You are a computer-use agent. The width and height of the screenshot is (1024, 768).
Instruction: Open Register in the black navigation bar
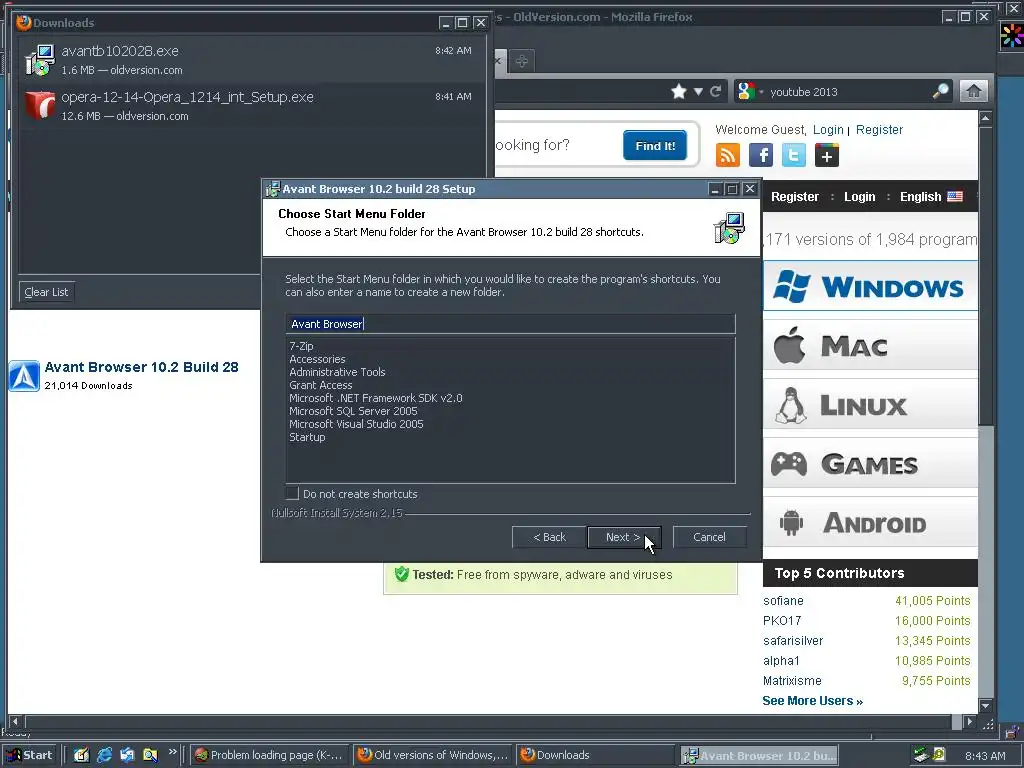tap(795, 197)
